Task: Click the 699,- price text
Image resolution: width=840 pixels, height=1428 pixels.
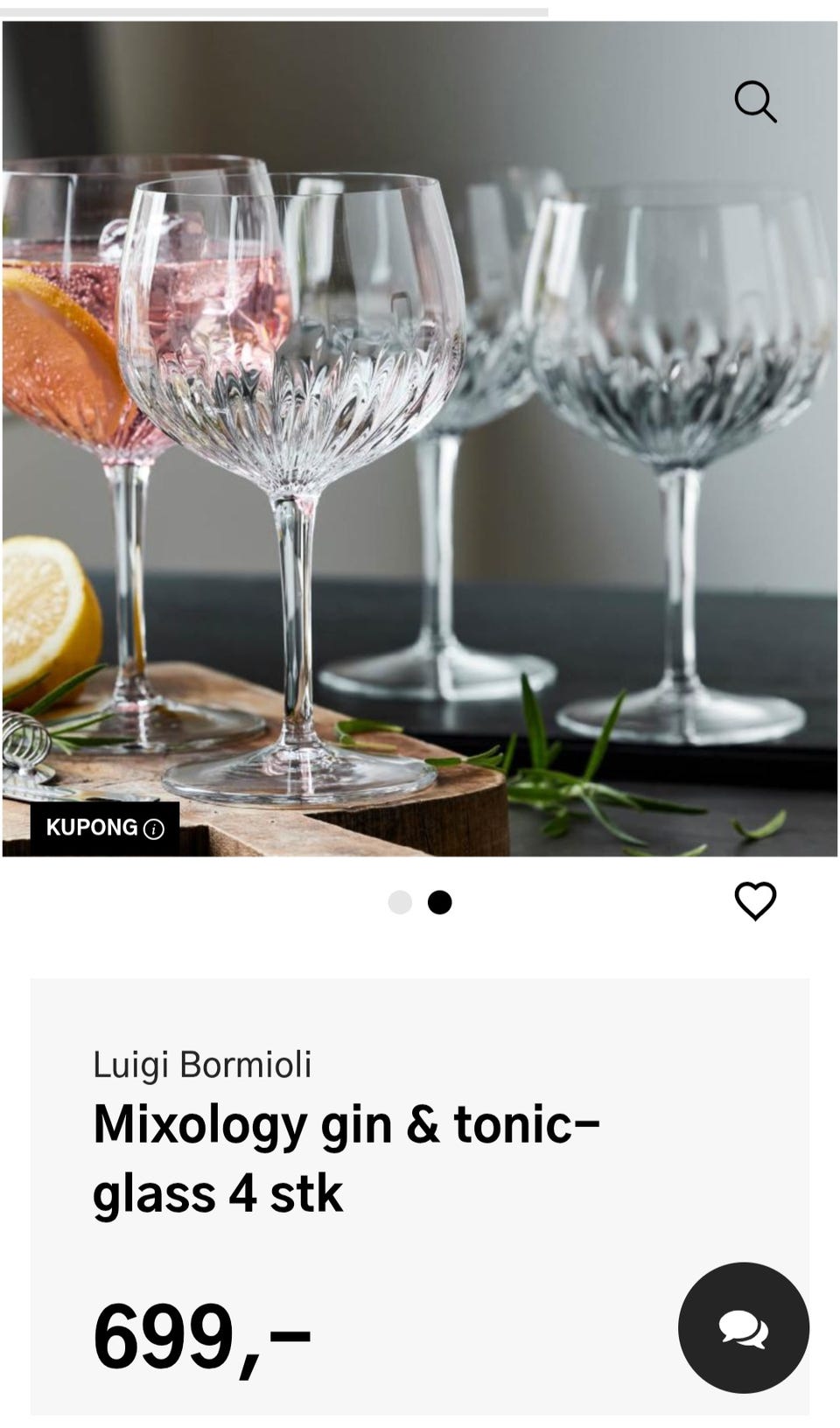Action: (x=202, y=1337)
